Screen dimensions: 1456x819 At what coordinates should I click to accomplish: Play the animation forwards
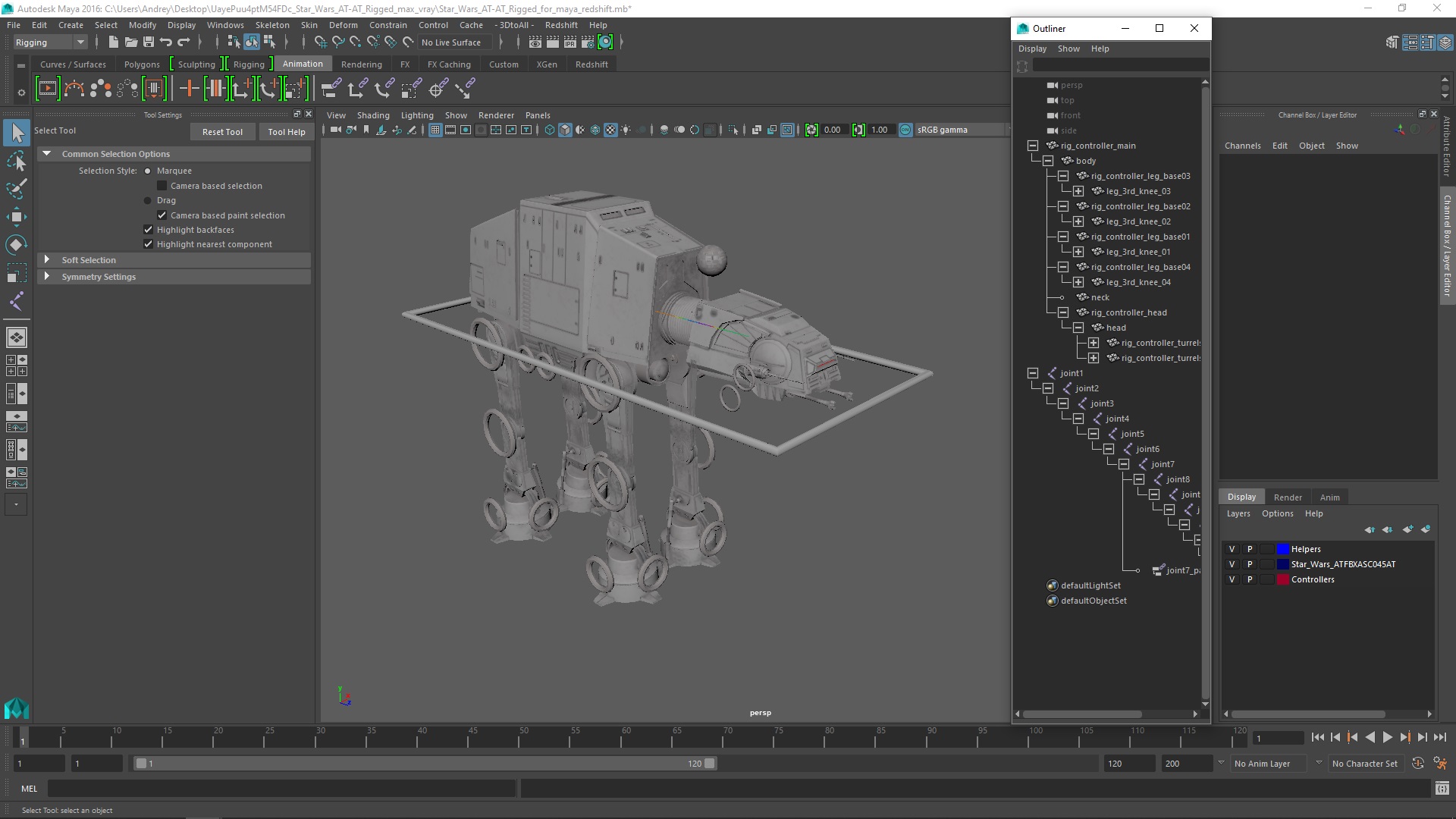[1387, 737]
